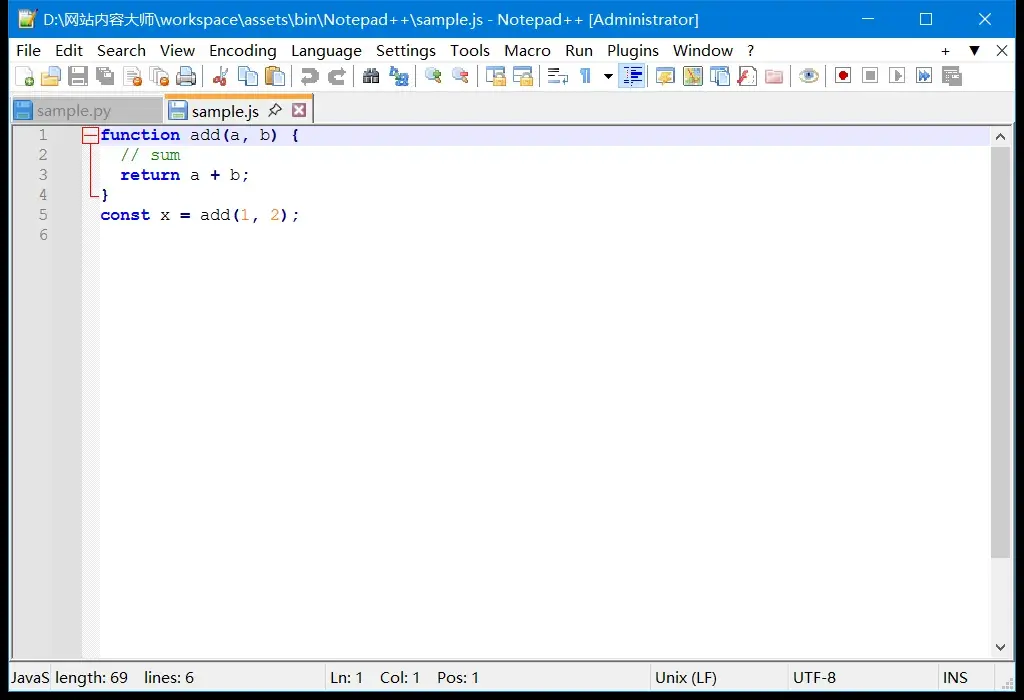Screen dimensions: 1024x700
Task: Open the Function List panel icon
Action: [746, 76]
